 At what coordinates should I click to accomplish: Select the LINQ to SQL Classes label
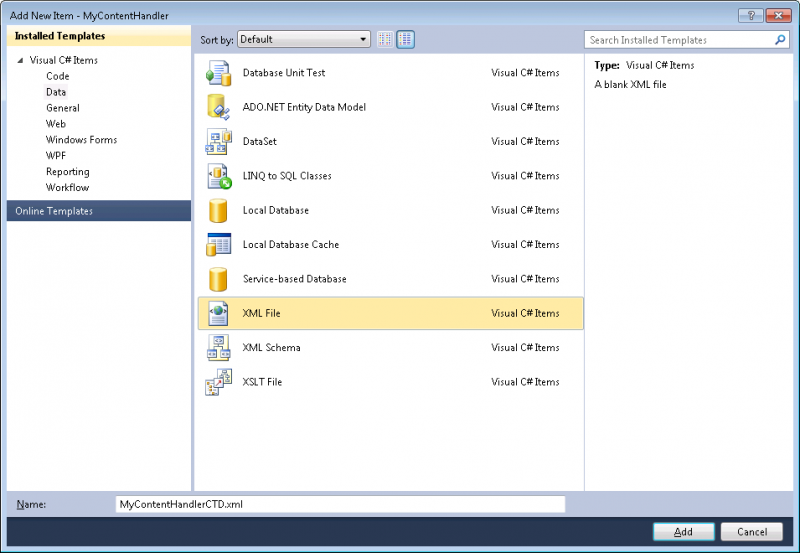[287, 176]
